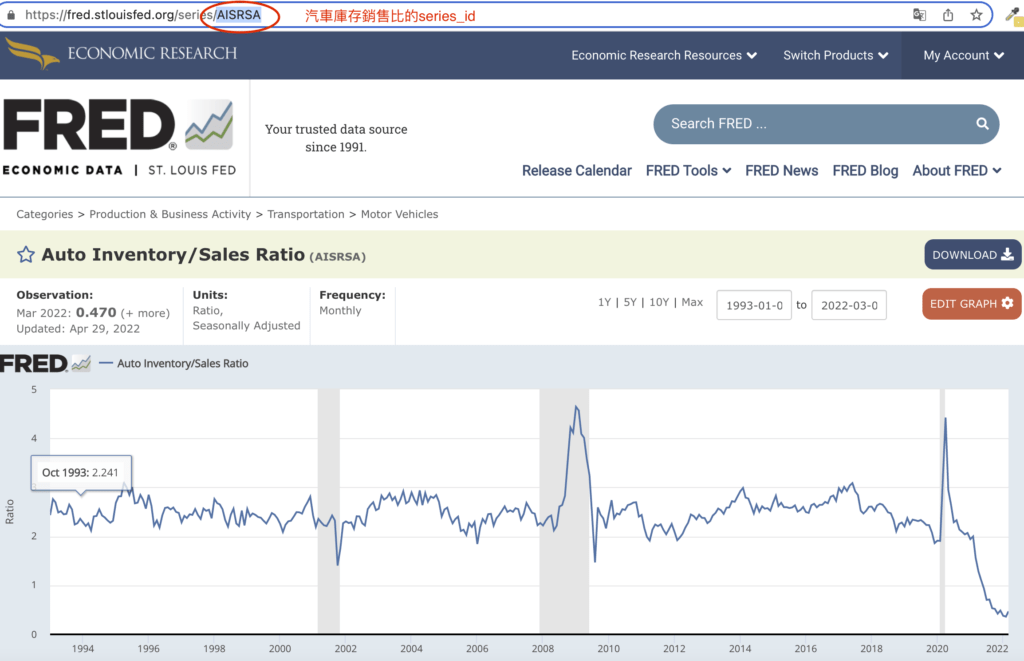Favorite the series with the star beside title
This screenshot has height=661, width=1024.
(26, 255)
